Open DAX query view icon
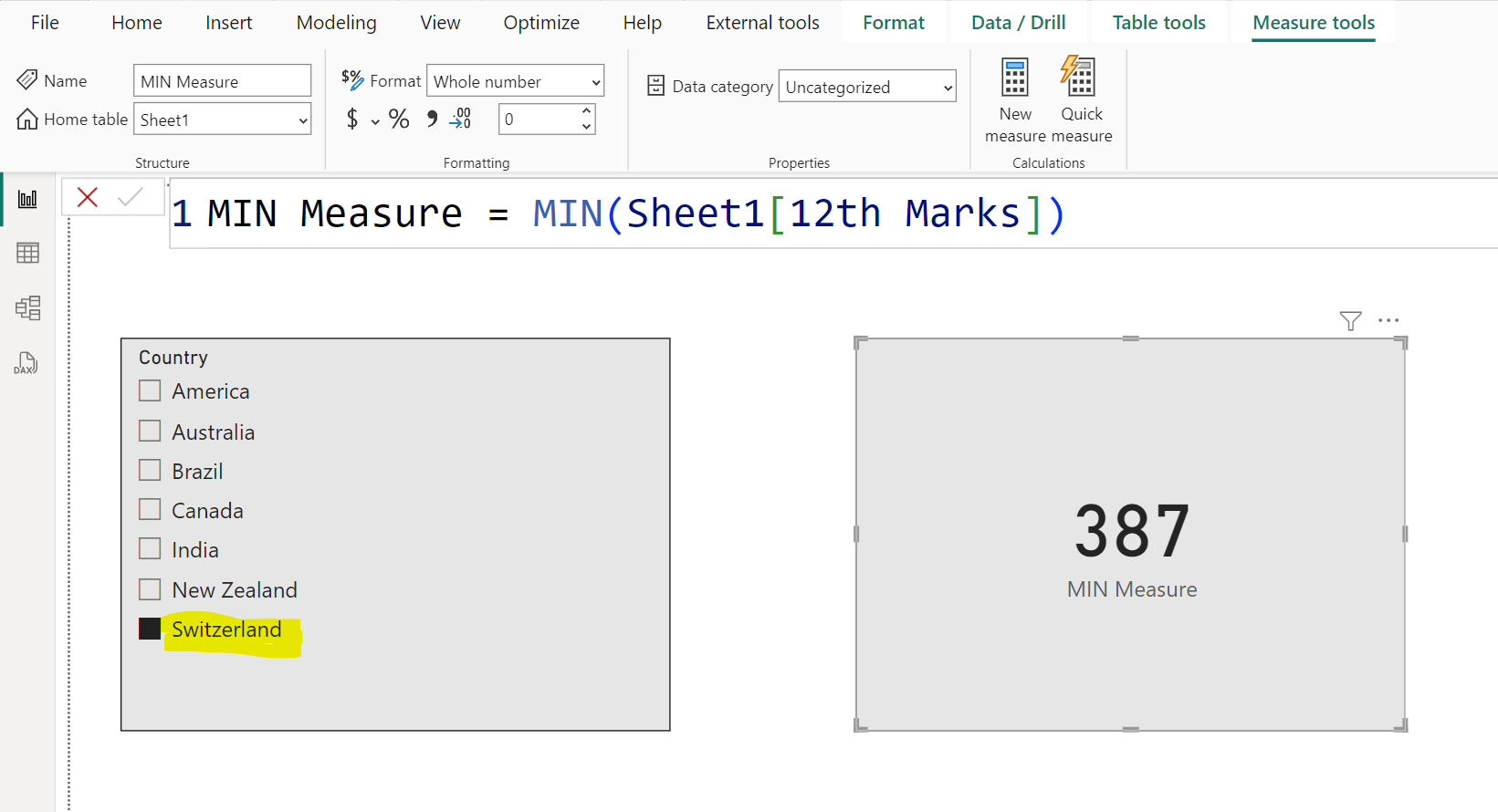This screenshot has height=812, width=1498. (26, 363)
